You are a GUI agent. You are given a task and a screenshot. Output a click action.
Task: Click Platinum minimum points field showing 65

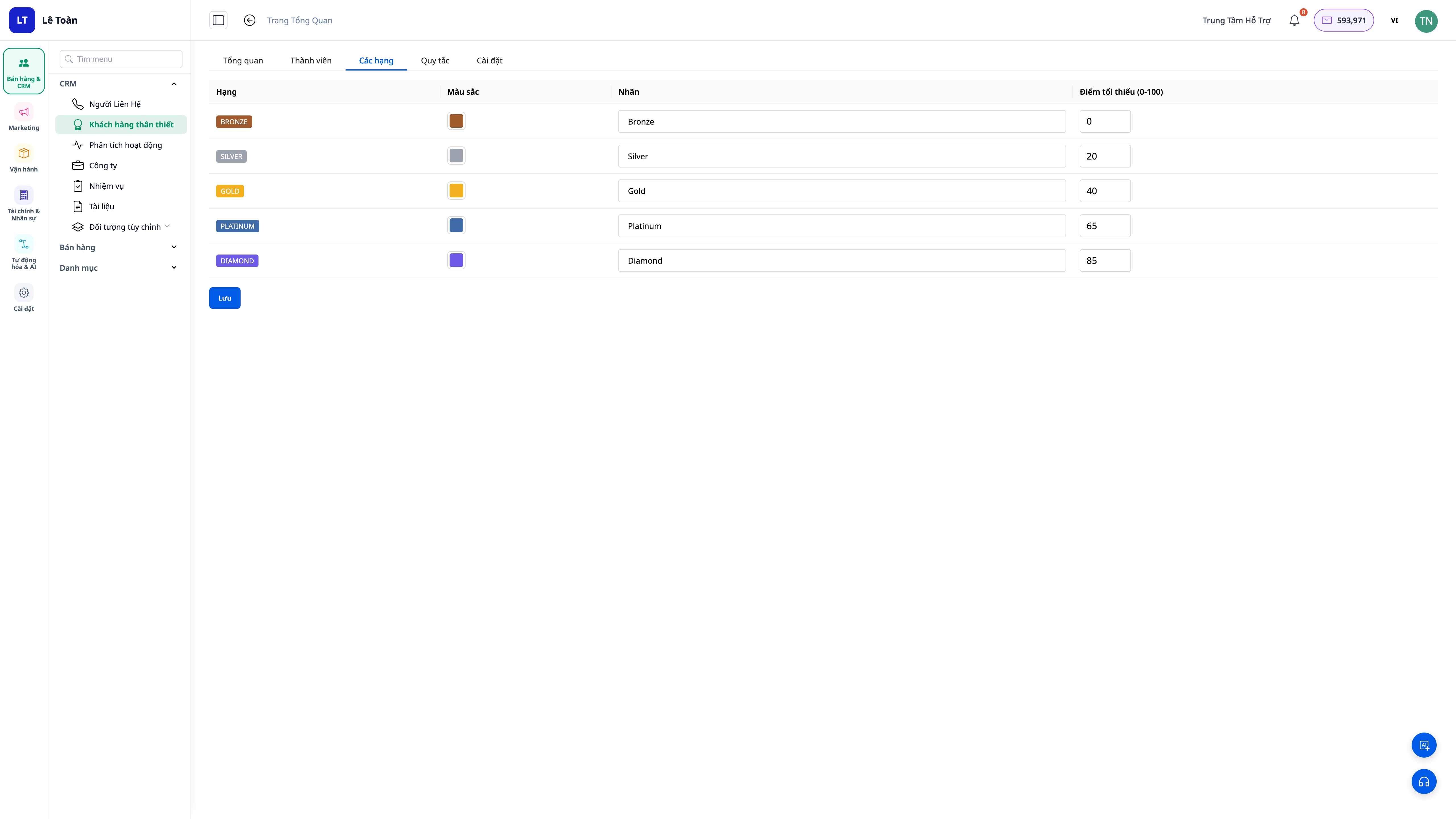tap(1105, 226)
